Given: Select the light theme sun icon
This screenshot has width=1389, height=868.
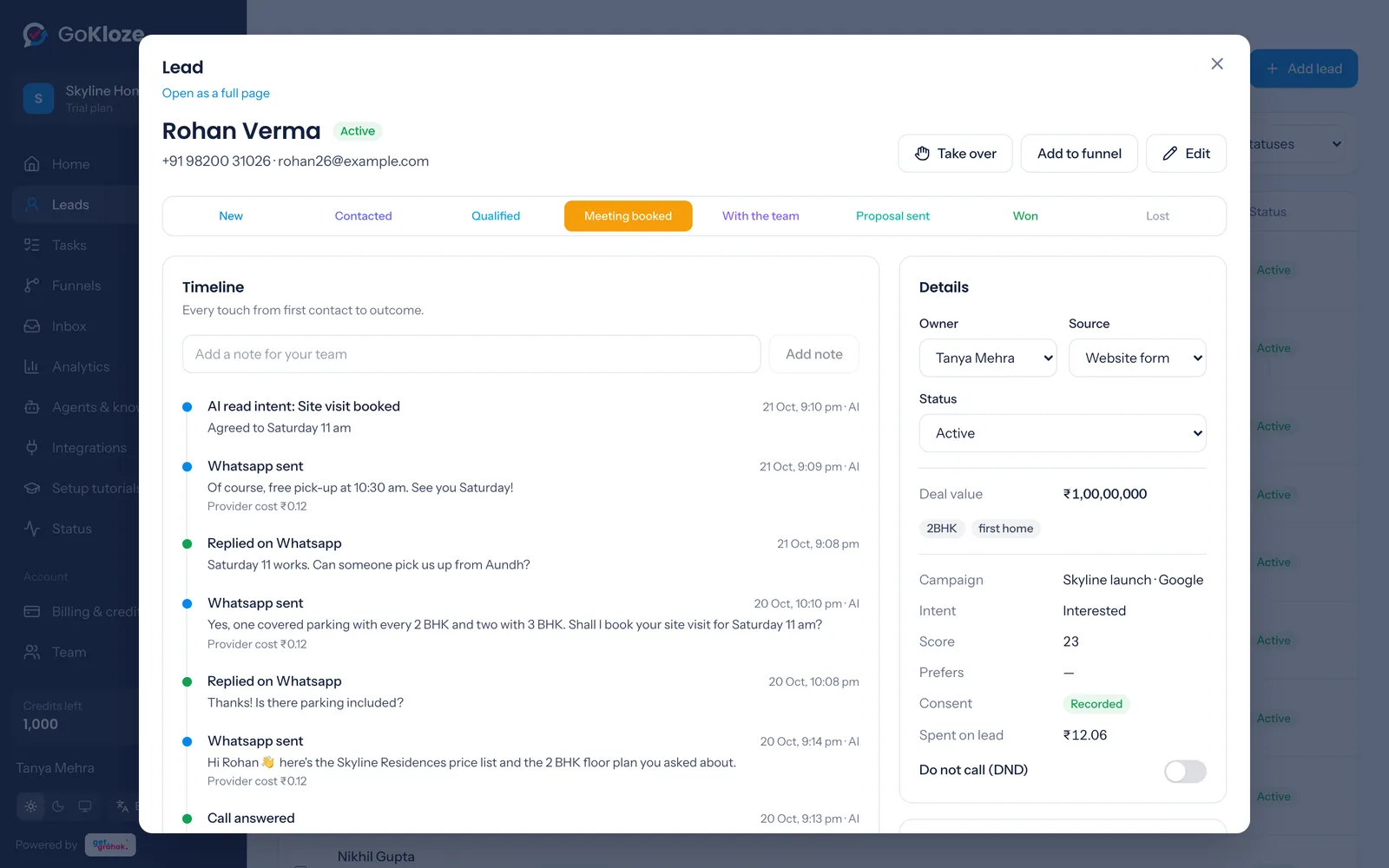Looking at the screenshot, I should (x=31, y=806).
